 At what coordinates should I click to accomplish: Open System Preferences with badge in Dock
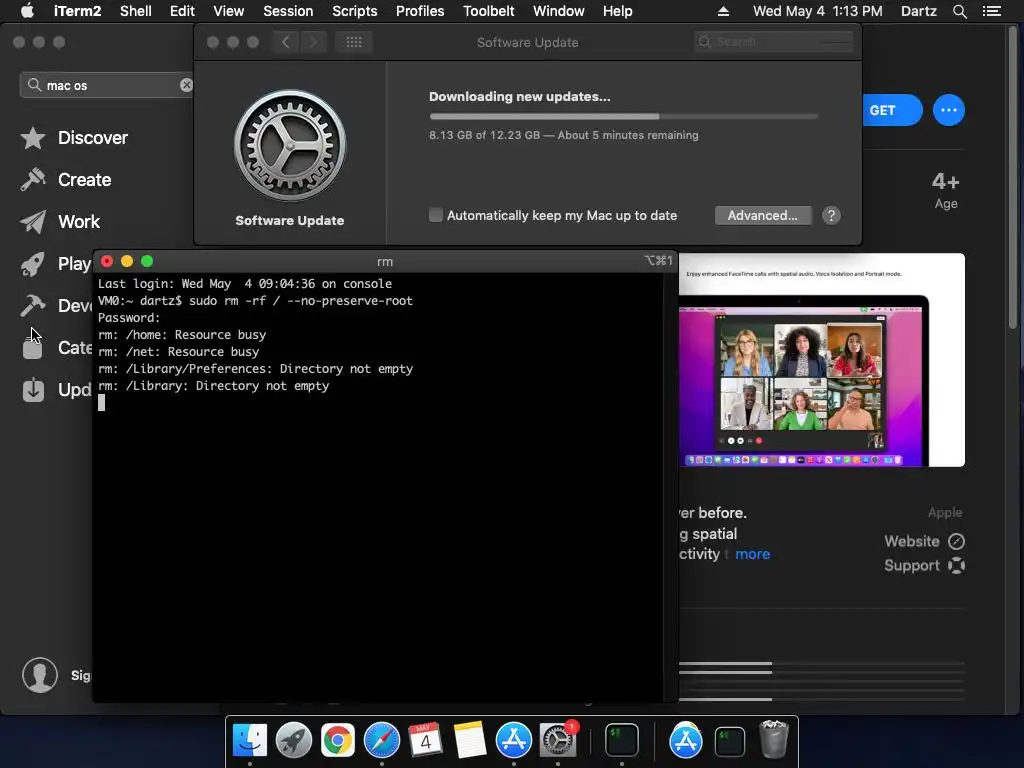pyautogui.click(x=558, y=741)
